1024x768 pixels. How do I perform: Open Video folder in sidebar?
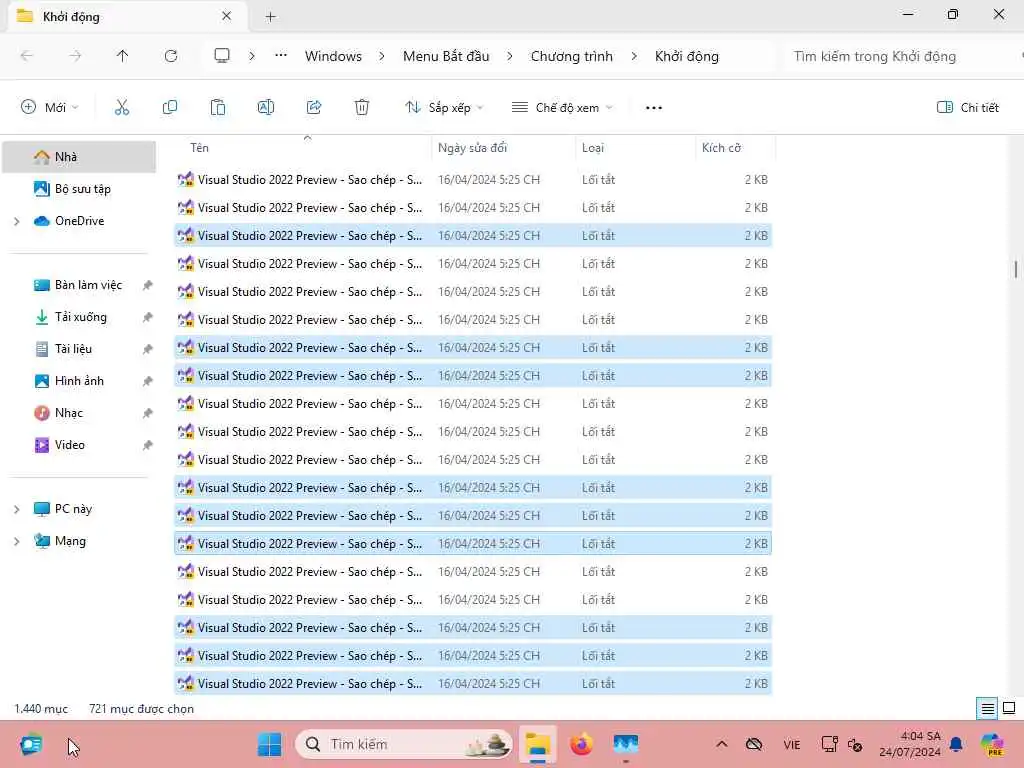(79, 445)
